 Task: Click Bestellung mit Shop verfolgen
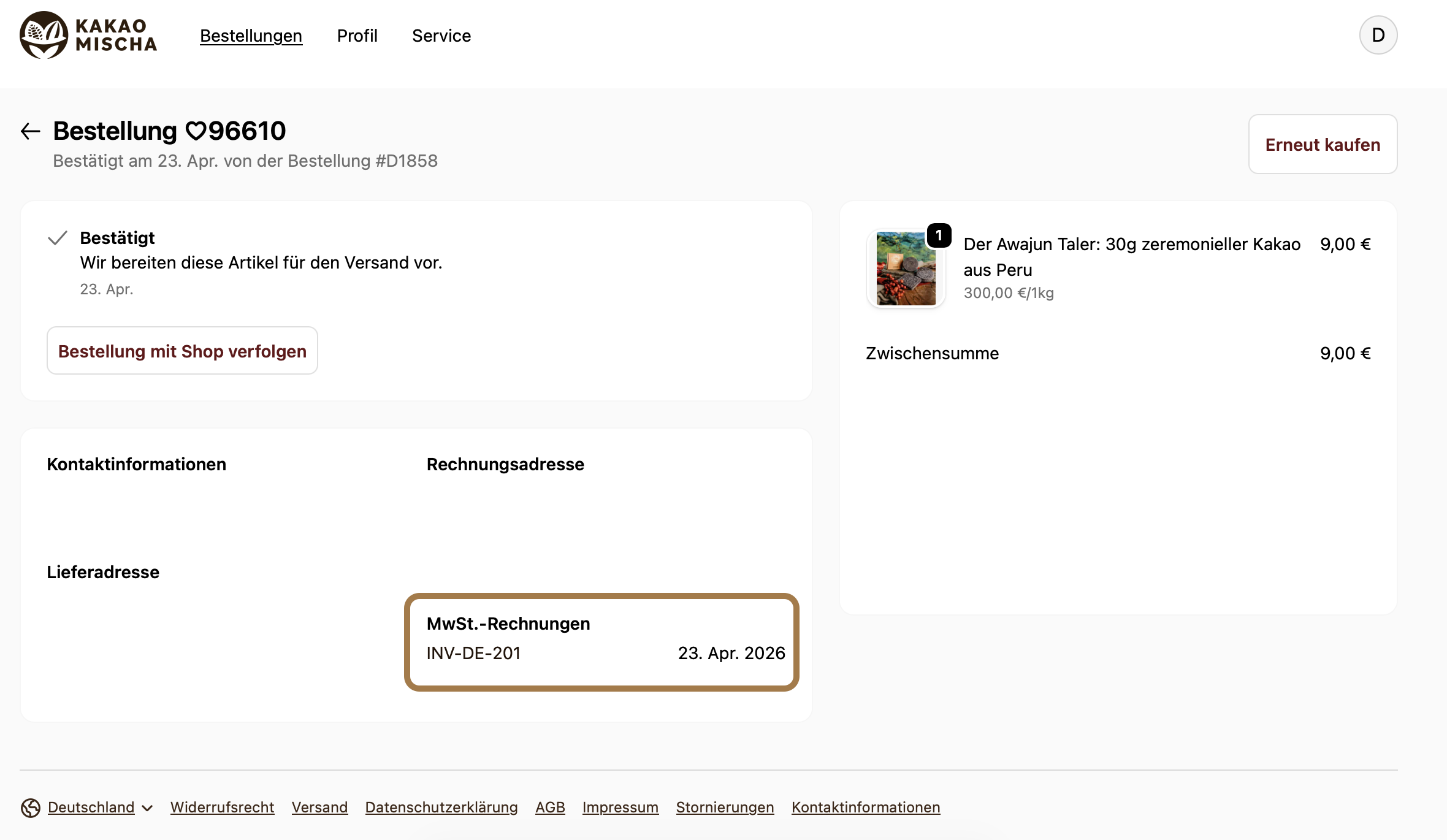[x=182, y=351]
